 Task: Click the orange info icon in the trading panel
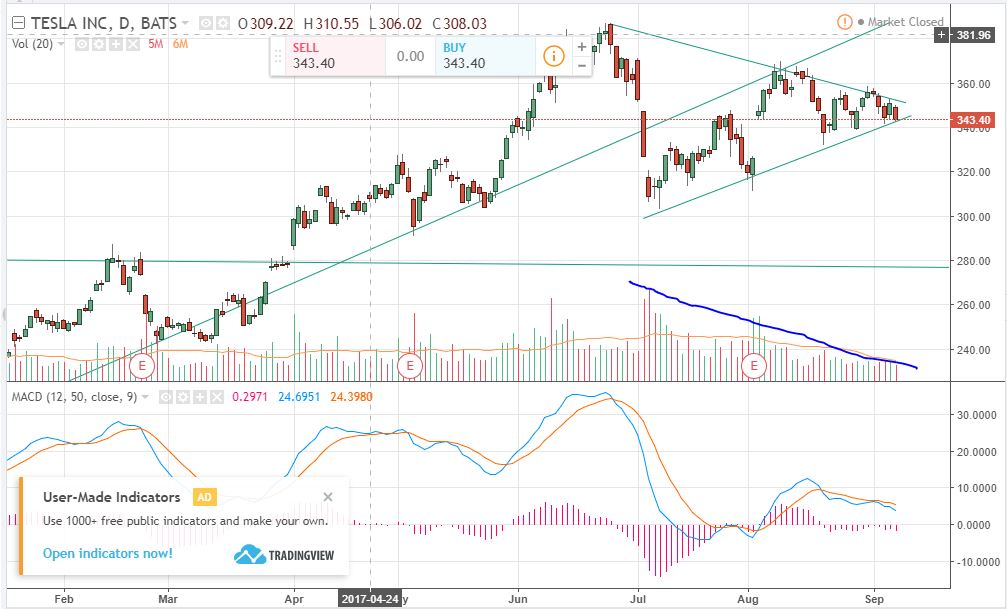(x=554, y=56)
